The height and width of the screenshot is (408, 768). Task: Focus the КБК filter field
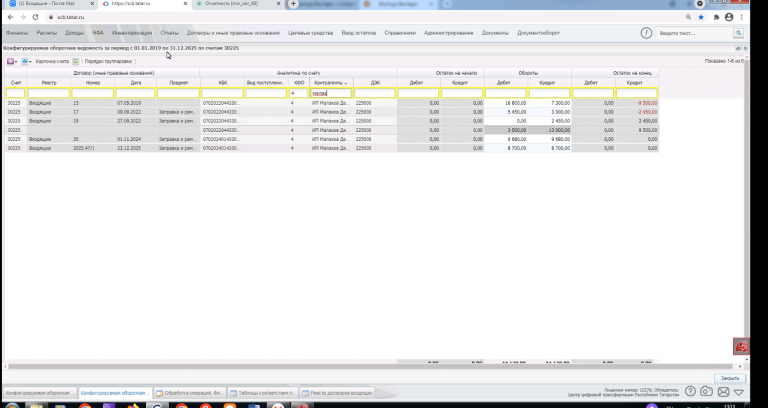click(x=222, y=93)
